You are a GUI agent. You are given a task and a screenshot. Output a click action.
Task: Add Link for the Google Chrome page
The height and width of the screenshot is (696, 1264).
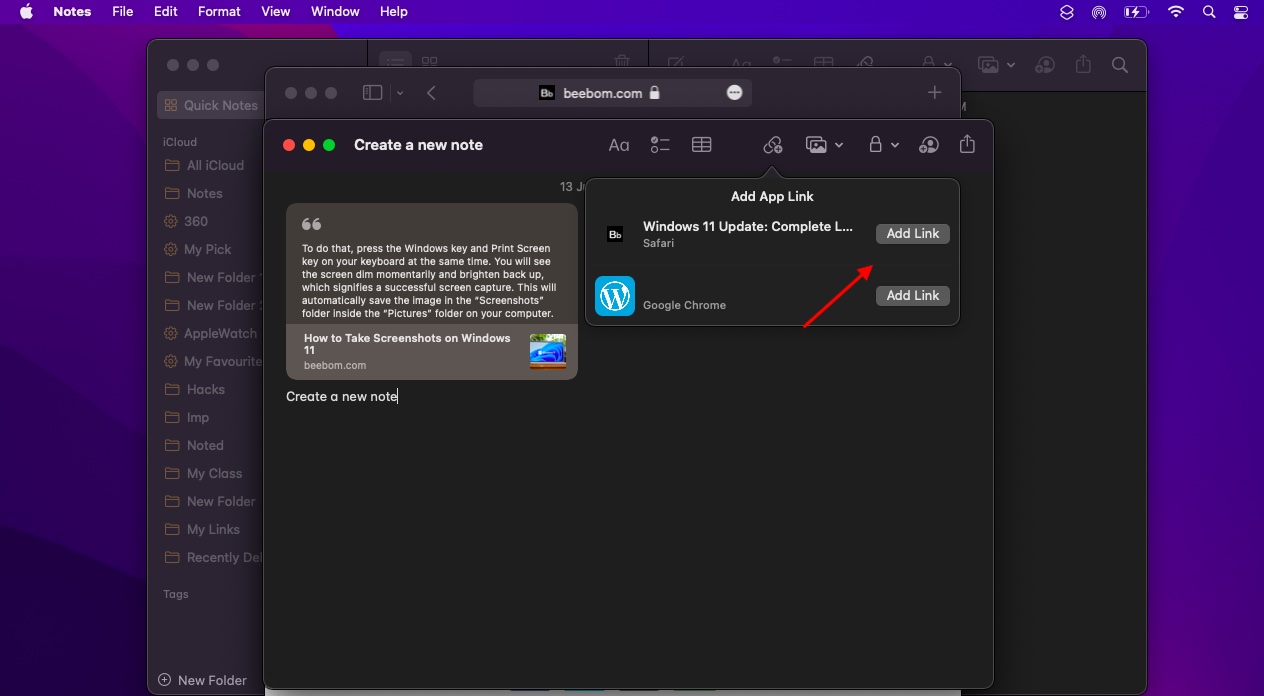pyautogui.click(x=911, y=295)
